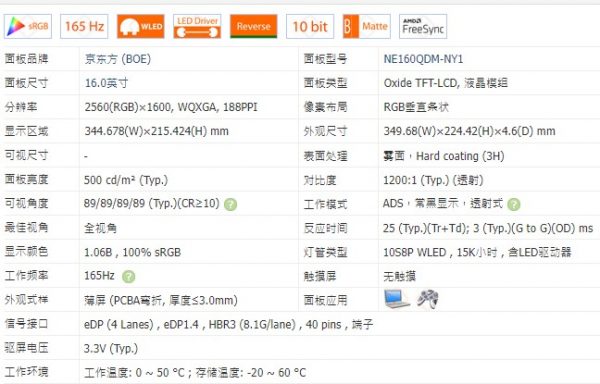Open the LED Driver badge
This screenshot has width=600, height=384.
pyautogui.click(x=197, y=26)
